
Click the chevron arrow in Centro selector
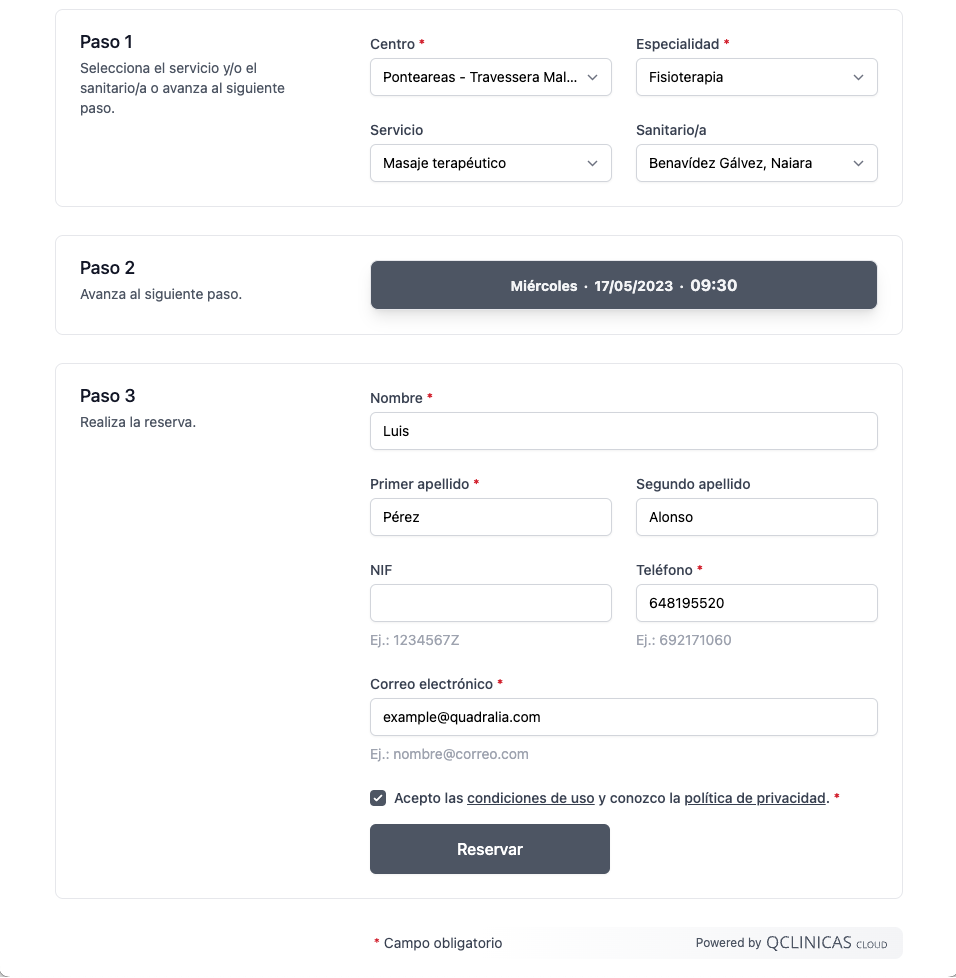click(x=592, y=77)
